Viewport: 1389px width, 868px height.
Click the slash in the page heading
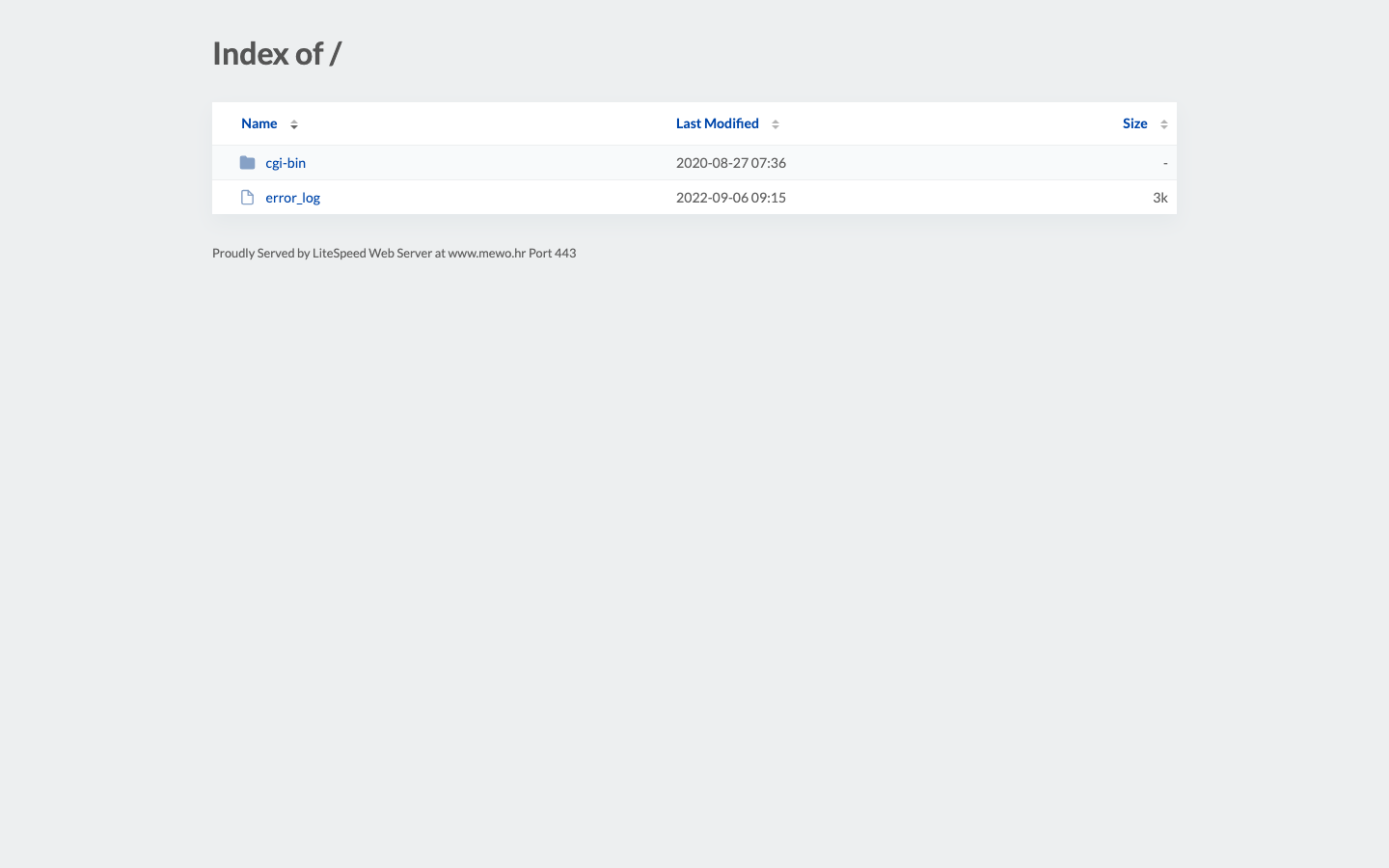tap(336, 54)
